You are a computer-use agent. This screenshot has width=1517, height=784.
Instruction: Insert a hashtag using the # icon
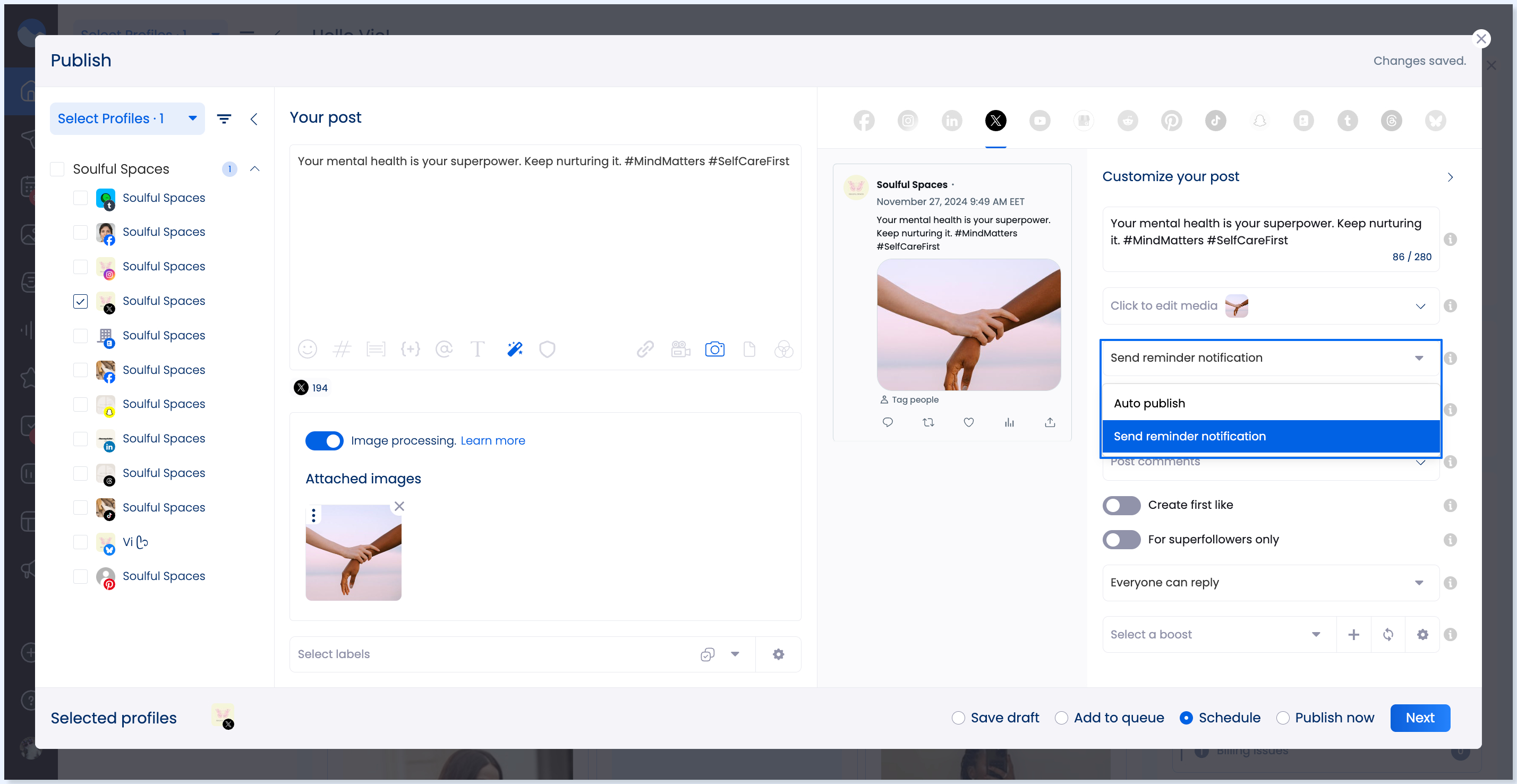pos(342,350)
